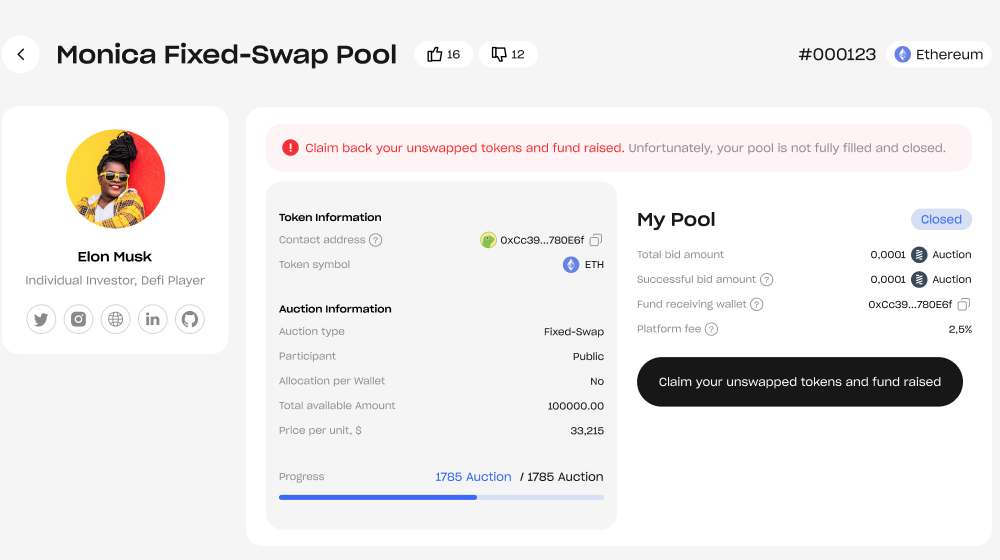Open the LinkedIn profile icon
This screenshot has height=560, width=1000.
pyautogui.click(x=153, y=320)
